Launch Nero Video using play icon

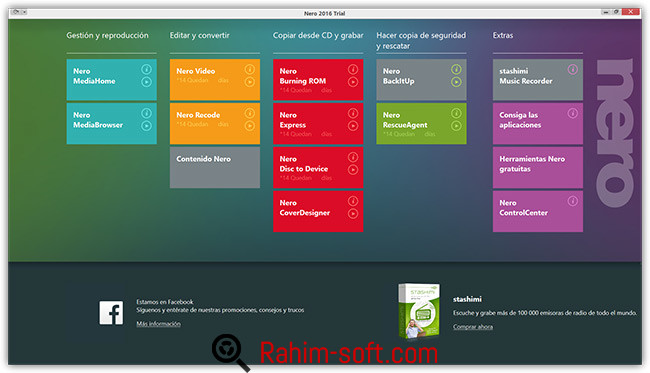tap(250, 82)
